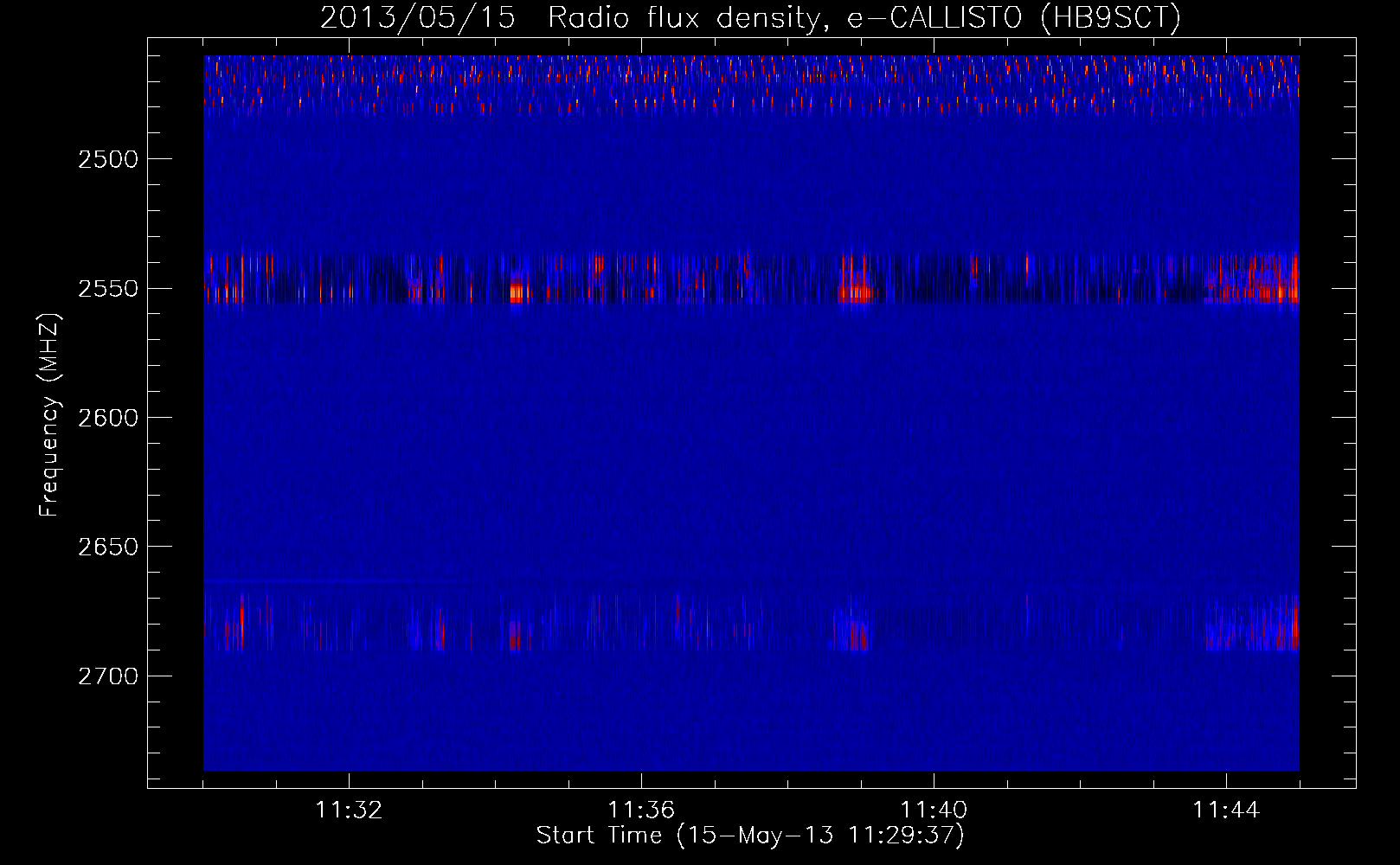The height and width of the screenshot is (865, 1400).
Task: Click the 2650 frequency axis label
Action: point(108,548)
